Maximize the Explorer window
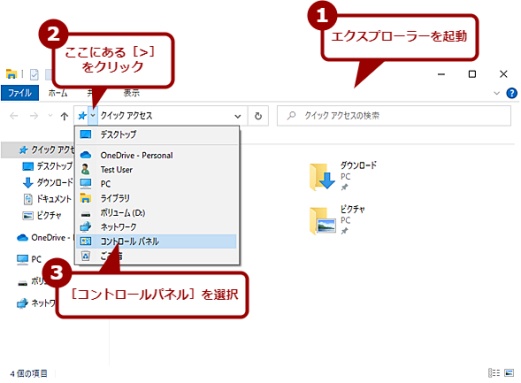Viewport: 521px width, 383px height. point(472,74)
